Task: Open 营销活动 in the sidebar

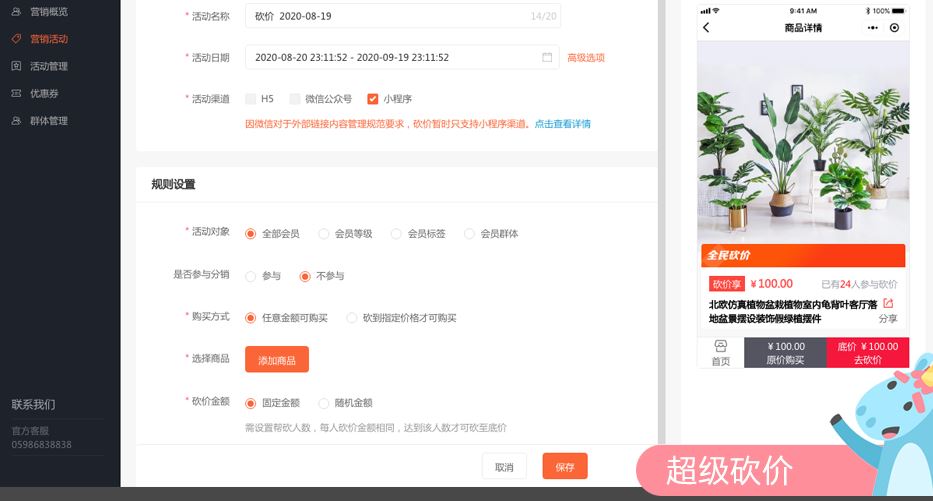Action: pos(49,39)
